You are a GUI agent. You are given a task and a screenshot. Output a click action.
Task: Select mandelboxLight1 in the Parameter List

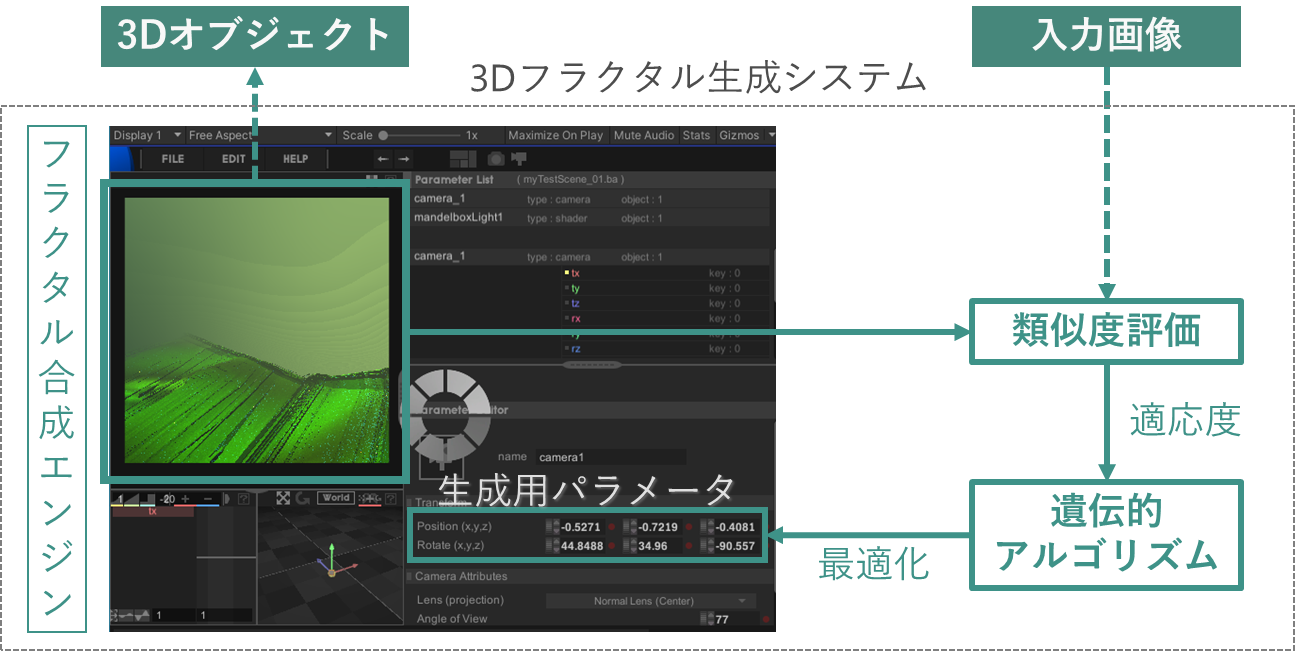tap(458, 218)
